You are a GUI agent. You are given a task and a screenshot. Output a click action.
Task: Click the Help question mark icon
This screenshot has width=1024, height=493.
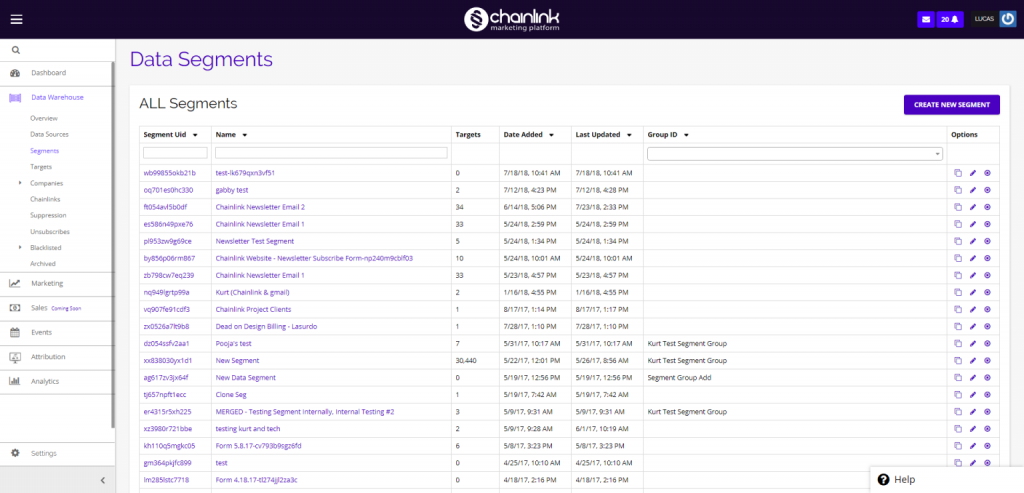pyautogui.click(x=884, y=479)
